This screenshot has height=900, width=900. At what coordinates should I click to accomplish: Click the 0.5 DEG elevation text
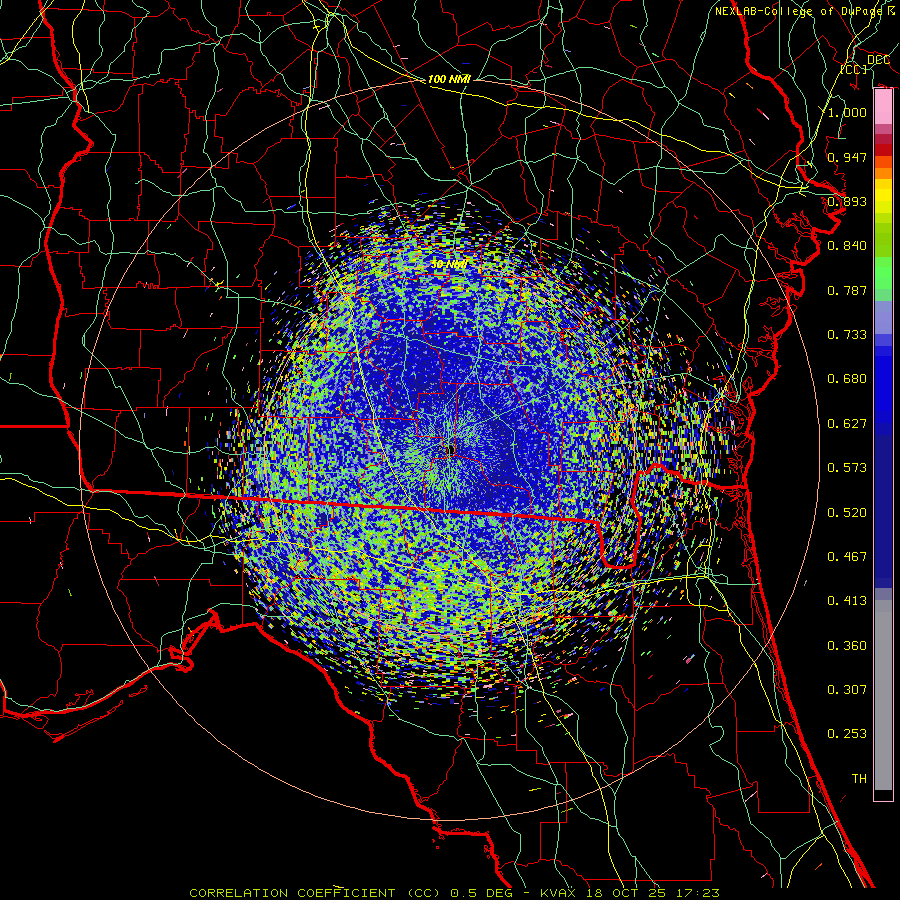coord(482,893)
